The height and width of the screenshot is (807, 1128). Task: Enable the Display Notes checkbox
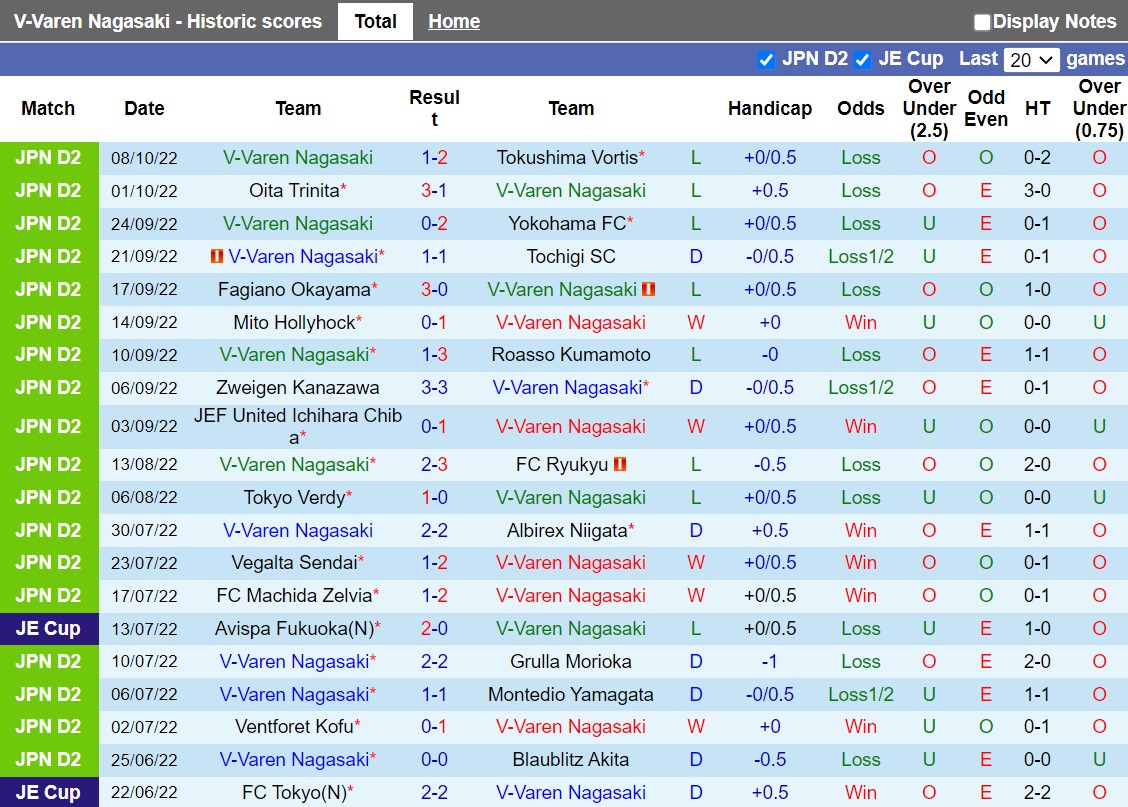click(981, 21)
